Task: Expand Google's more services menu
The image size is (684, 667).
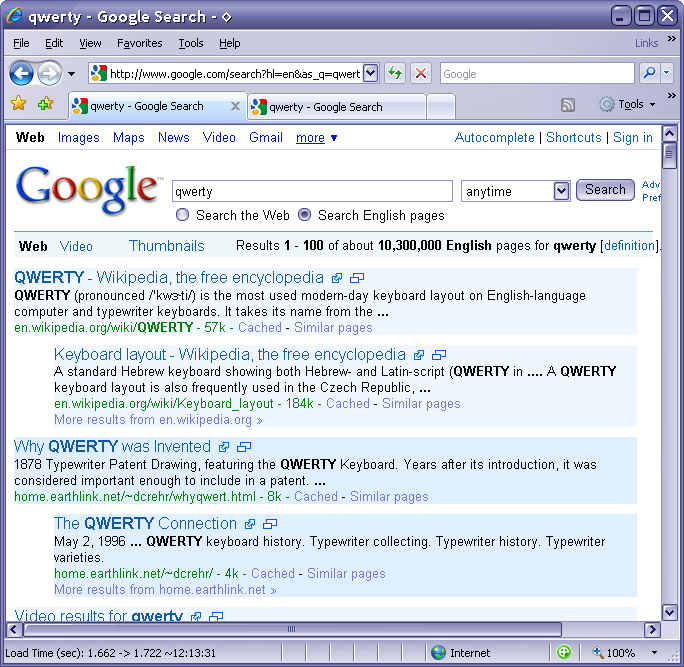Action: (316, 138)
